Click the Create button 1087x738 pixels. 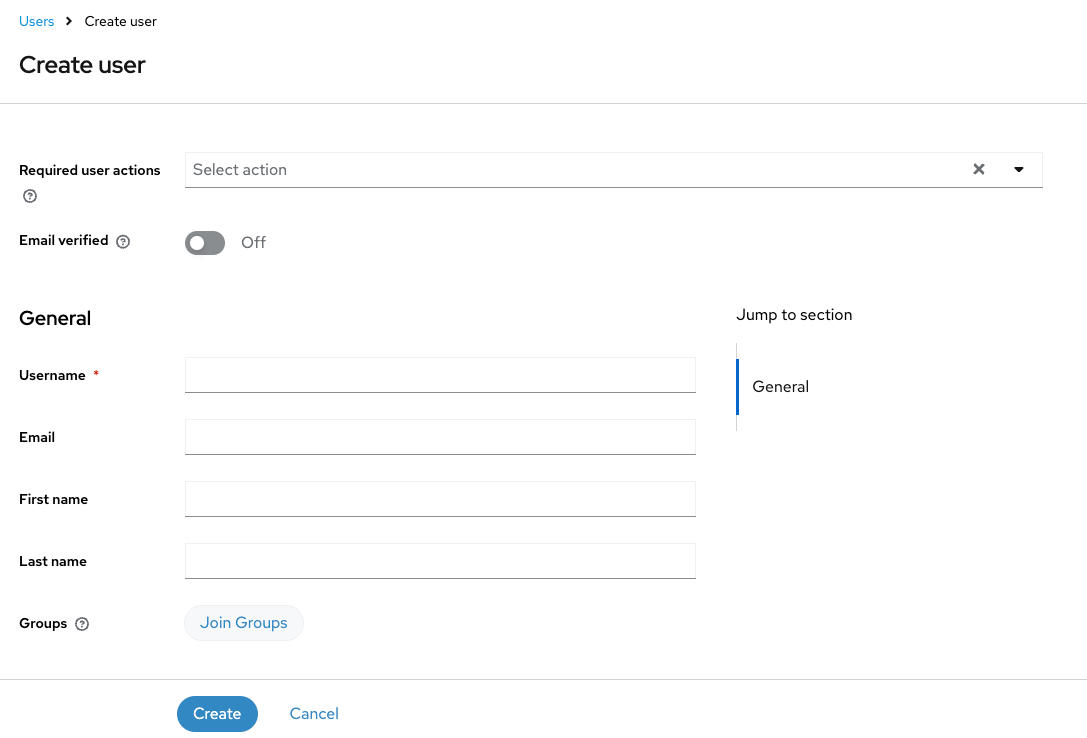tap(217, 714)
